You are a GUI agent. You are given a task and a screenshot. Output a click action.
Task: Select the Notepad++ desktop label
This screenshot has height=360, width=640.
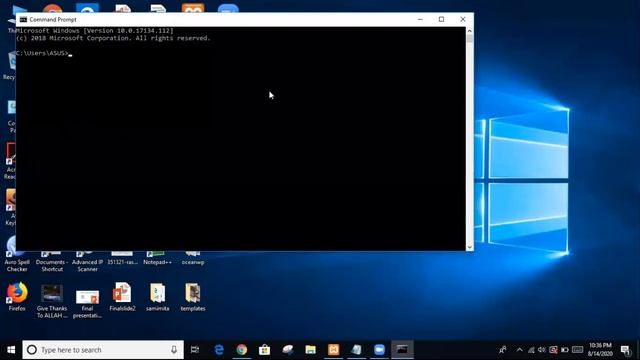click(158, 262)
